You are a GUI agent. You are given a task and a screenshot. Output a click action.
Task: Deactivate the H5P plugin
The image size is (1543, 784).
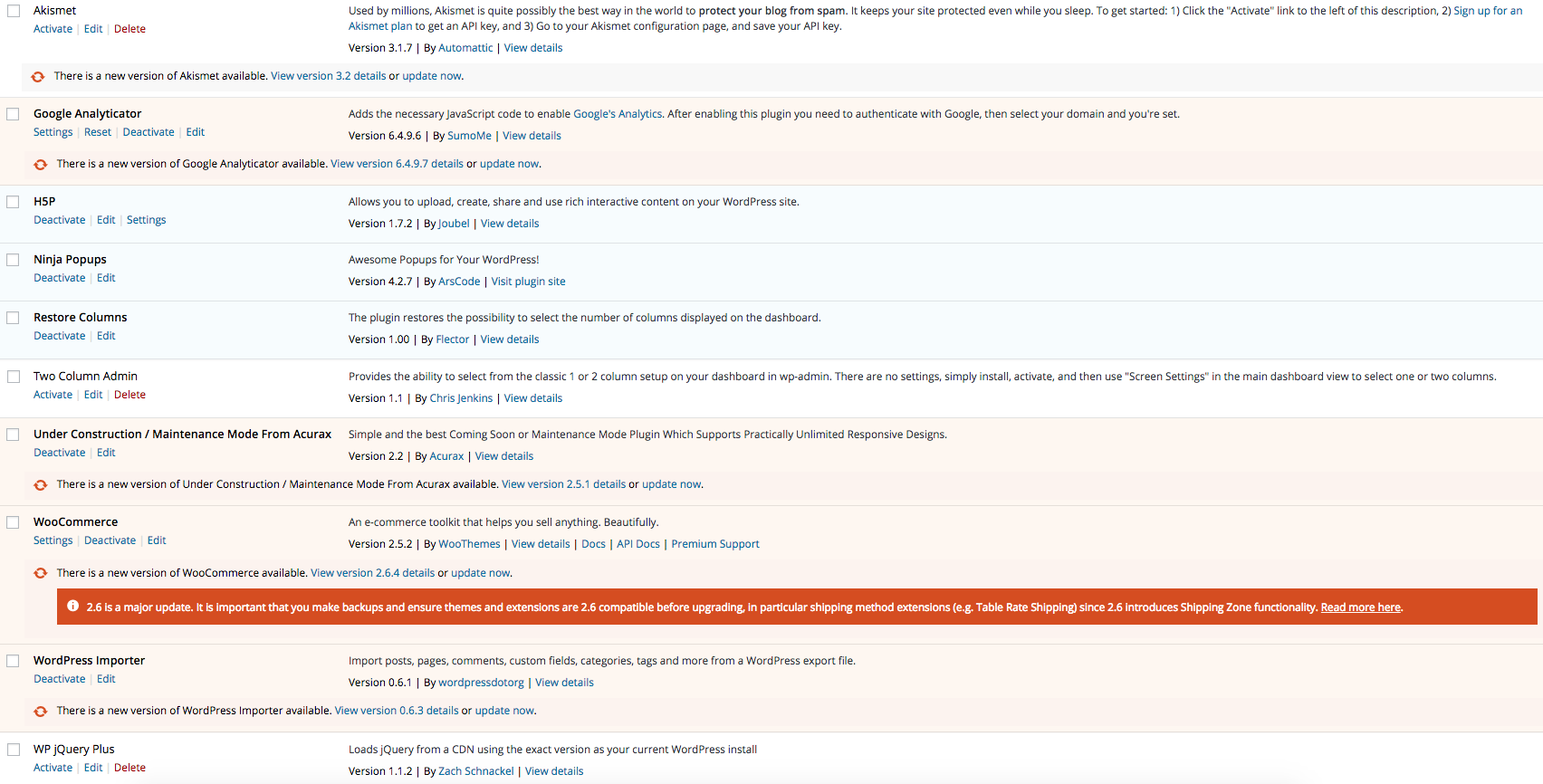click(x=59, y=220)
